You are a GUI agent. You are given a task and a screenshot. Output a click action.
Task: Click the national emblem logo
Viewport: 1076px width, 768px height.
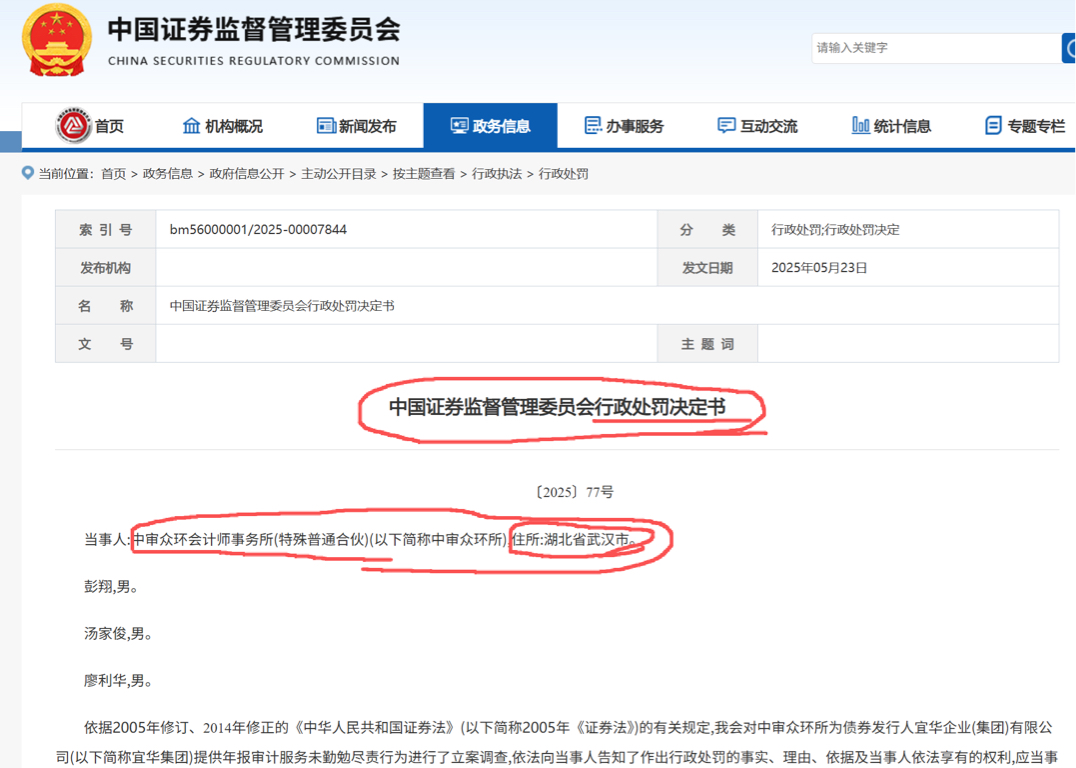[x=57, y=40]
